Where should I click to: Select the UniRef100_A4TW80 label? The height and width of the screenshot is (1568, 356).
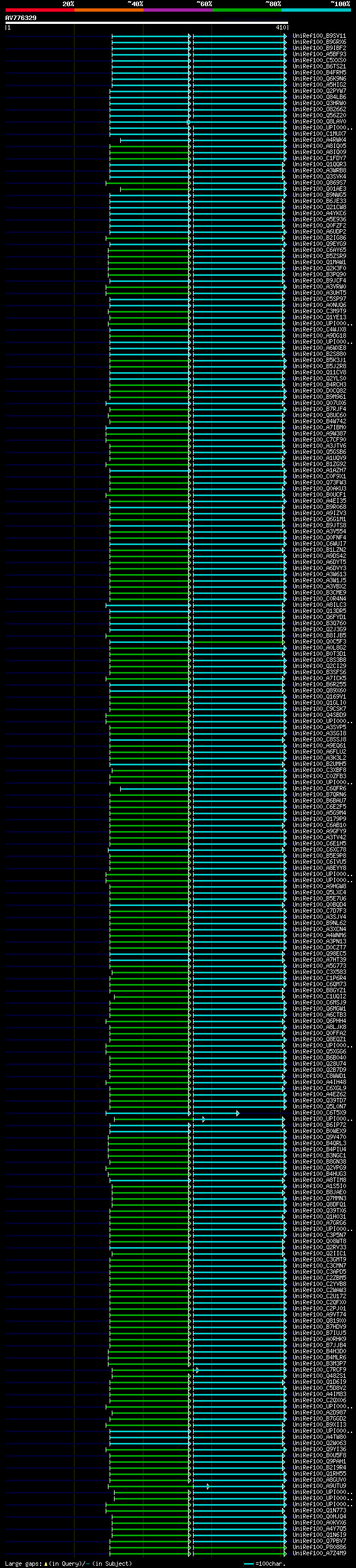click(x=319, y=1437)
